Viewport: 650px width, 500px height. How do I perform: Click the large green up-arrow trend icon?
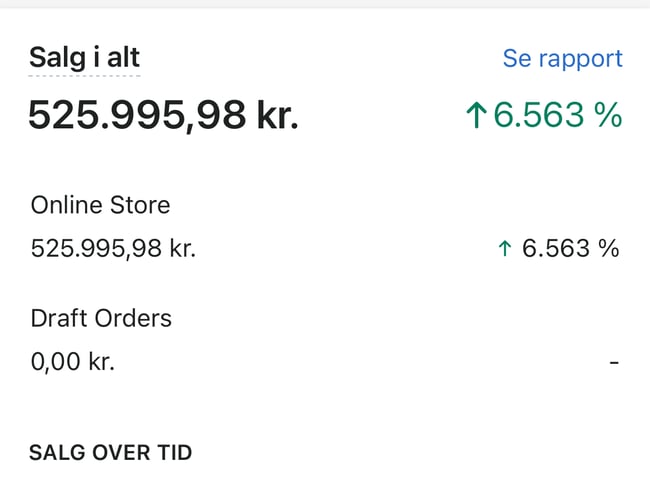click(476, 116)
